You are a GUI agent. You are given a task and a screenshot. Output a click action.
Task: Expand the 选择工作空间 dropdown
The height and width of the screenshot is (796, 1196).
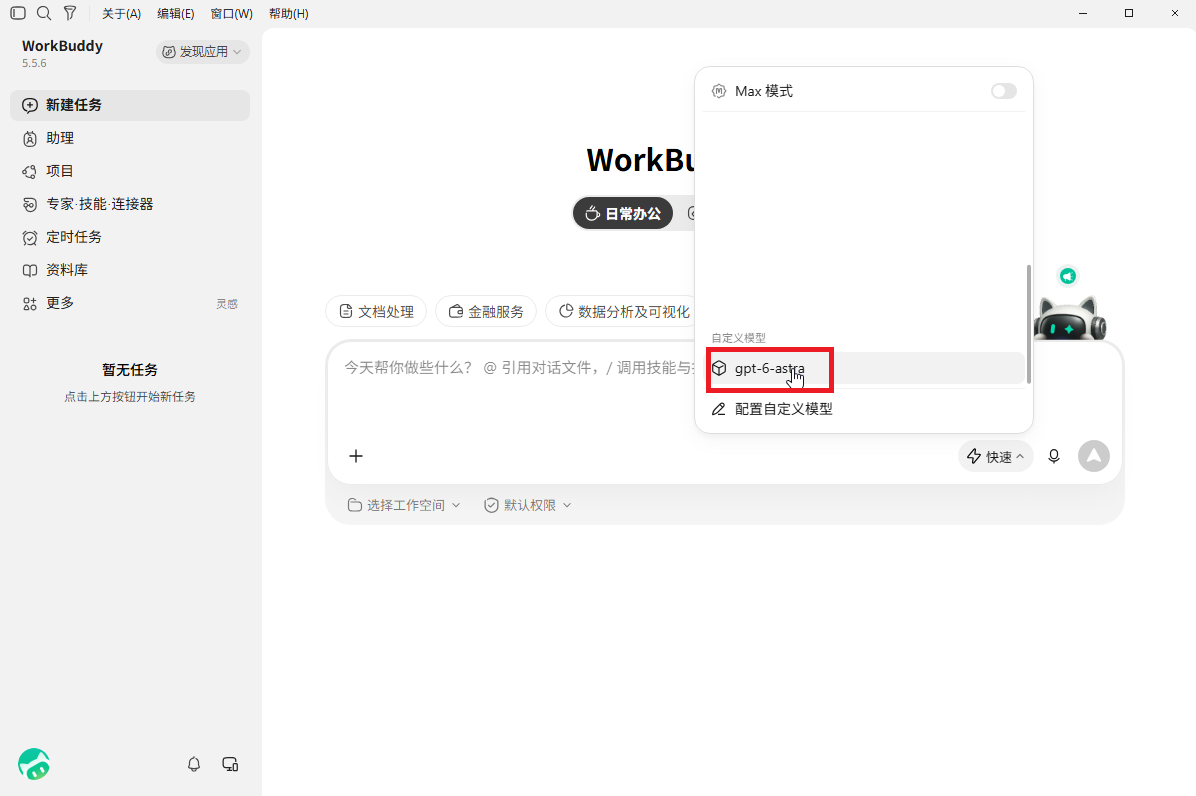point(404,505)
